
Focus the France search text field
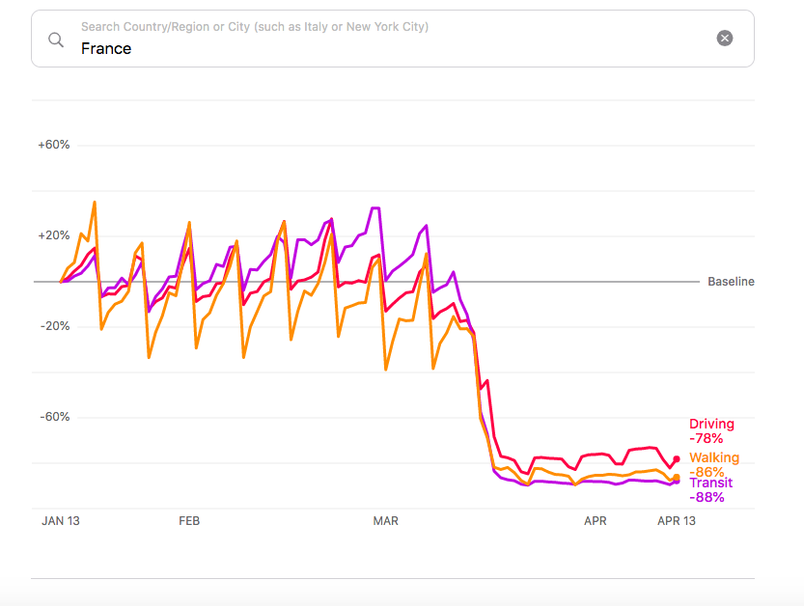tap(392, 38)
